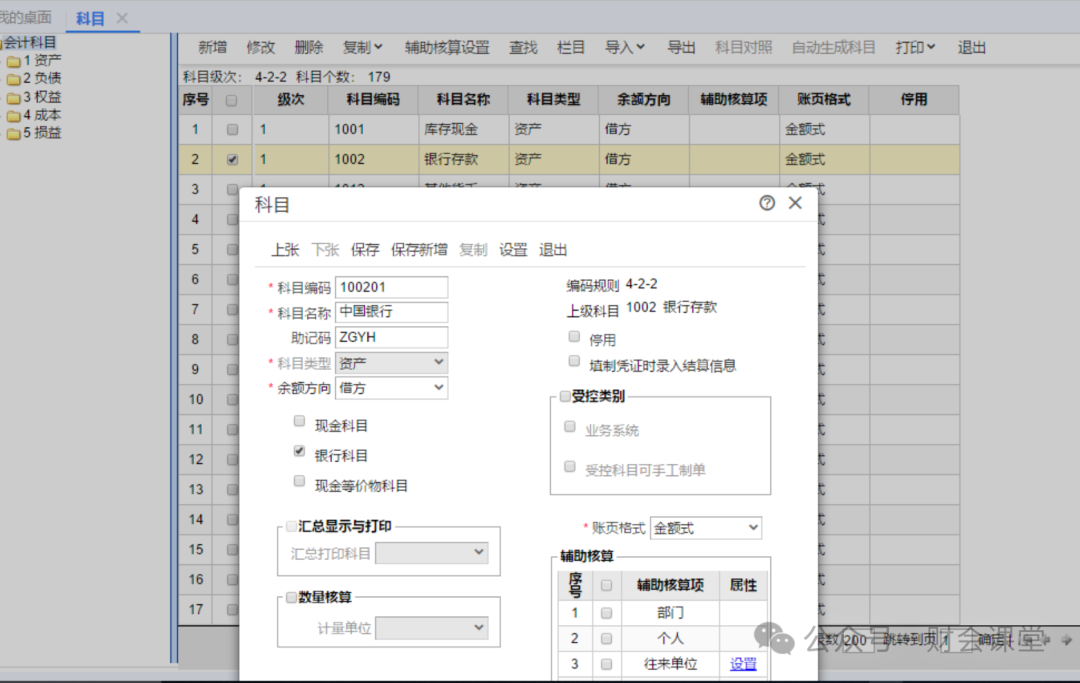Click the help question mark icon
The image size is (1080, 683).
[x=767, y=203]
